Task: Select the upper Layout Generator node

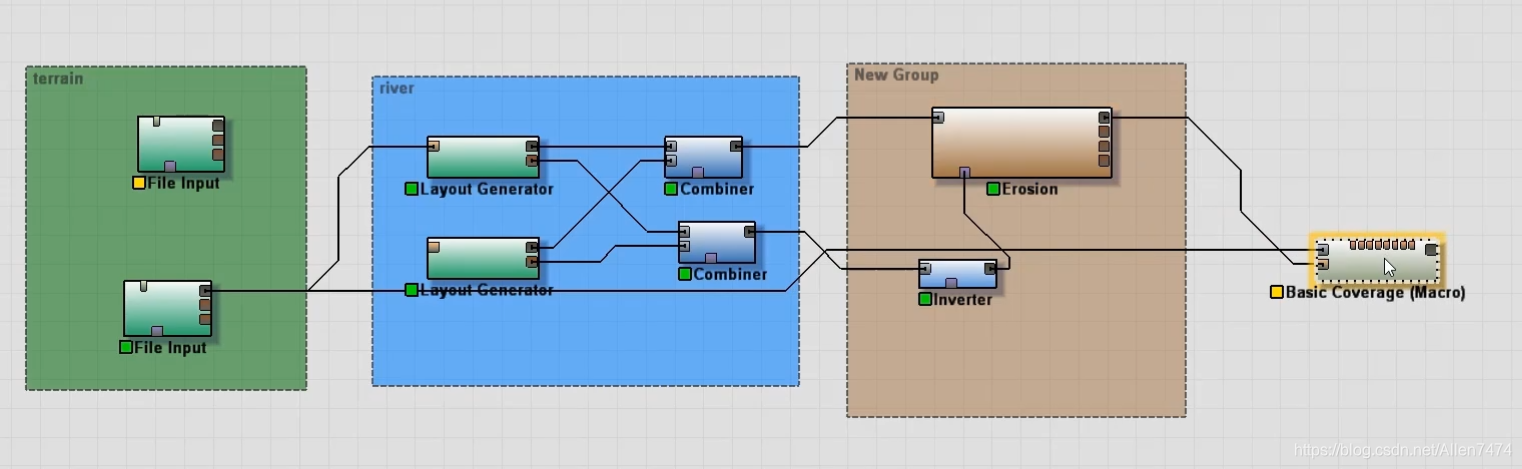Action: point(483,158)
